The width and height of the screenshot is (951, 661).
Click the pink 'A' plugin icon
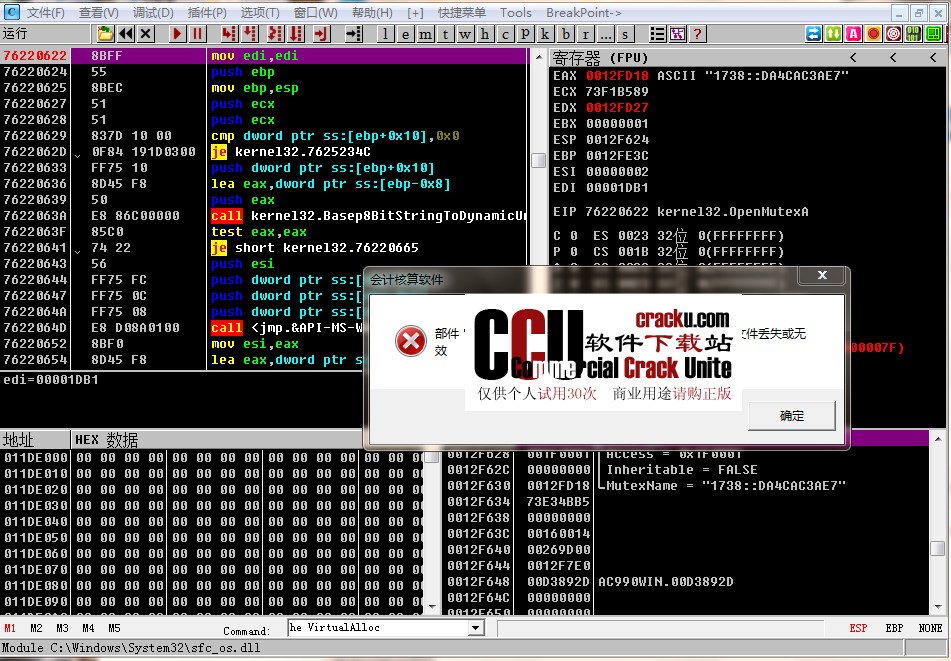click(853, 34)
